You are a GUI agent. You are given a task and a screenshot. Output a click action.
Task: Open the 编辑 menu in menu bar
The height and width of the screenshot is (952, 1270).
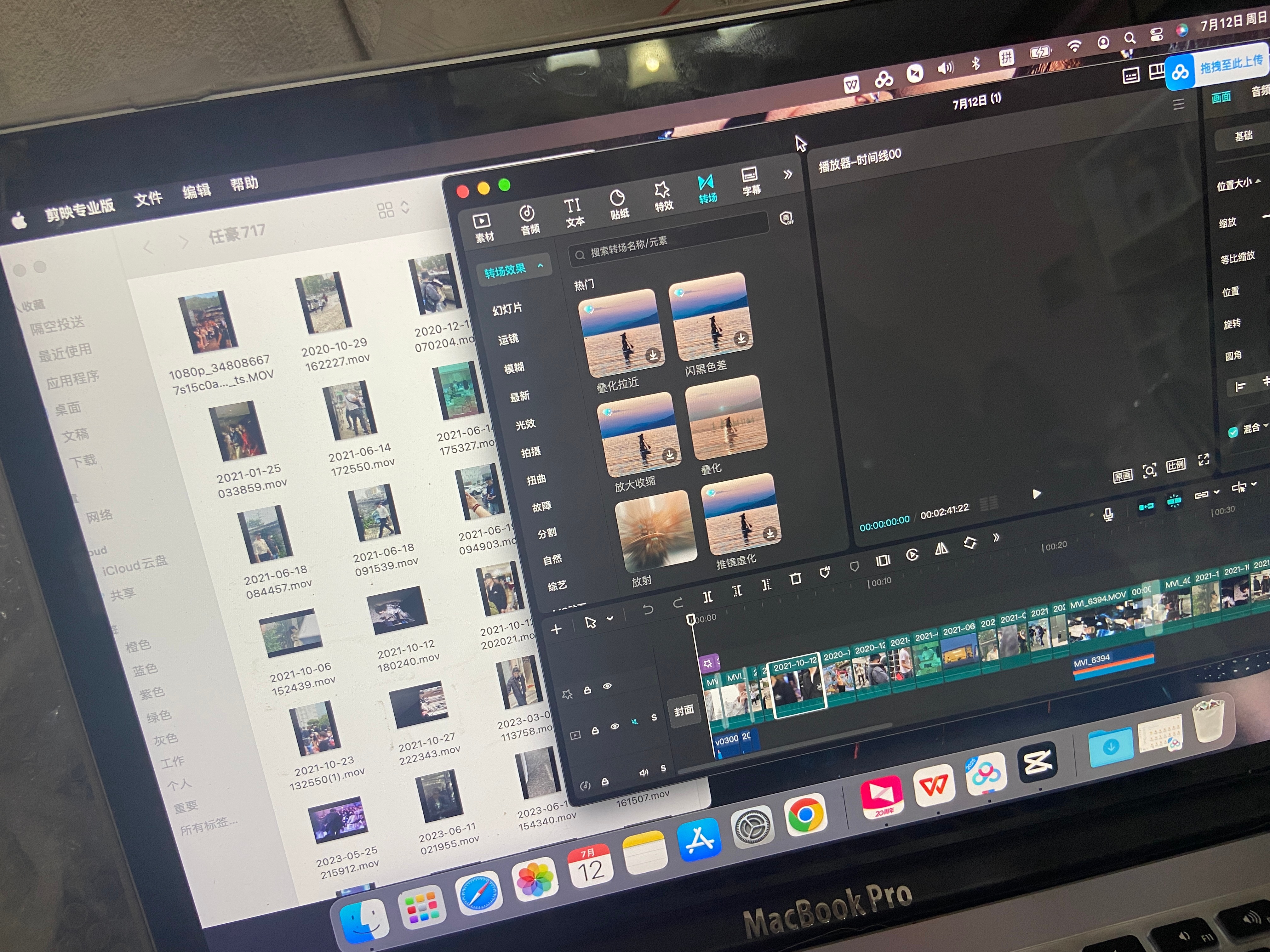196,190
